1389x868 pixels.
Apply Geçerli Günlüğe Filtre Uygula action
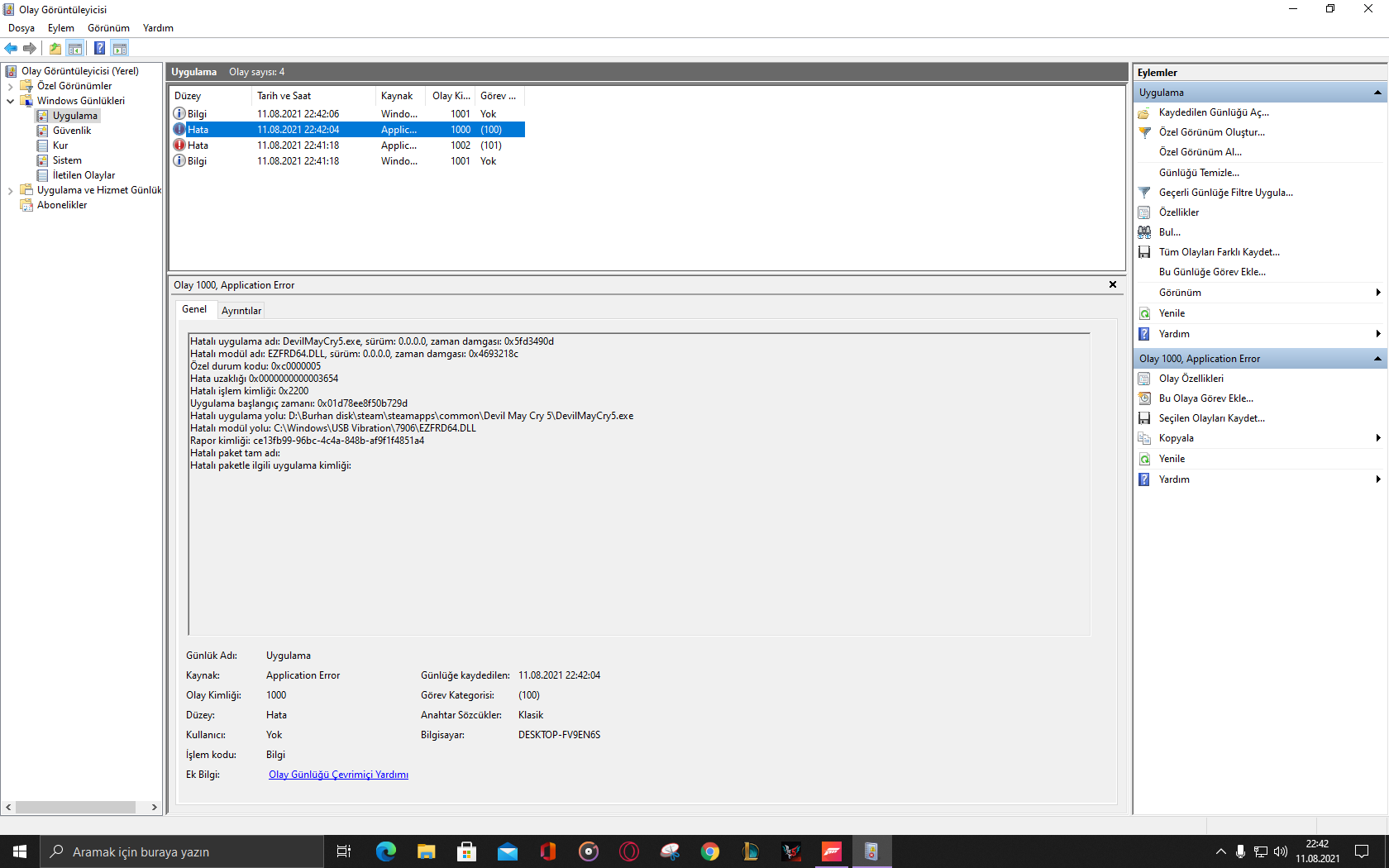tap(1226, 193)
